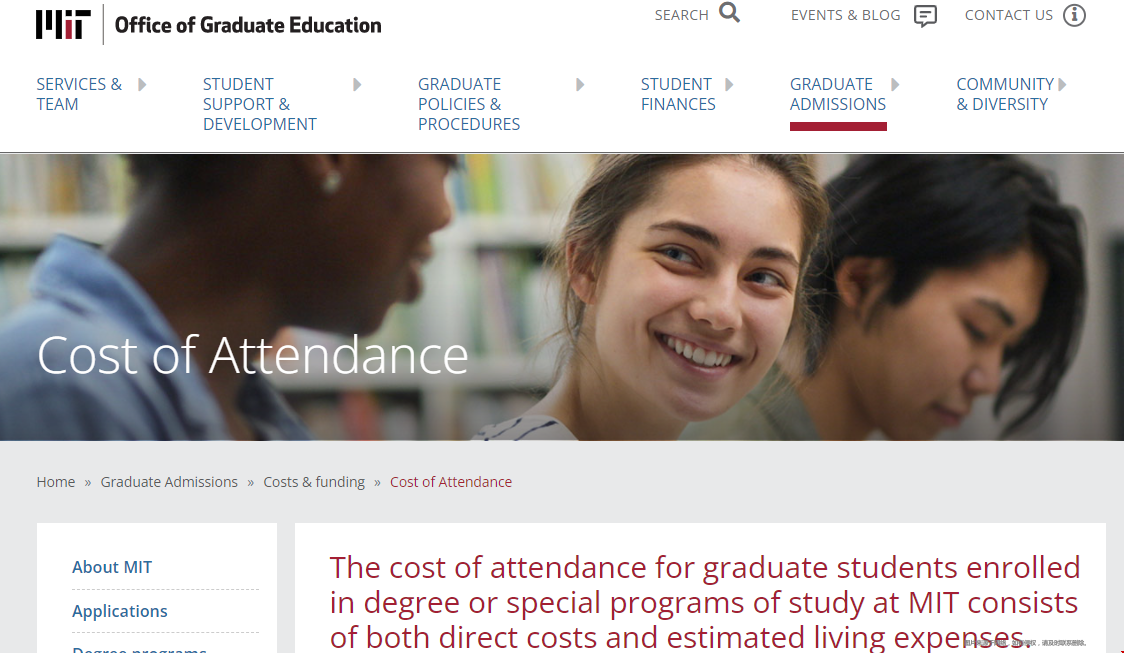The height and width of the screenshot is (653, 1124).
Task: Expand Graduate Policies & Procedures arrow
Action: coord(580,85)
